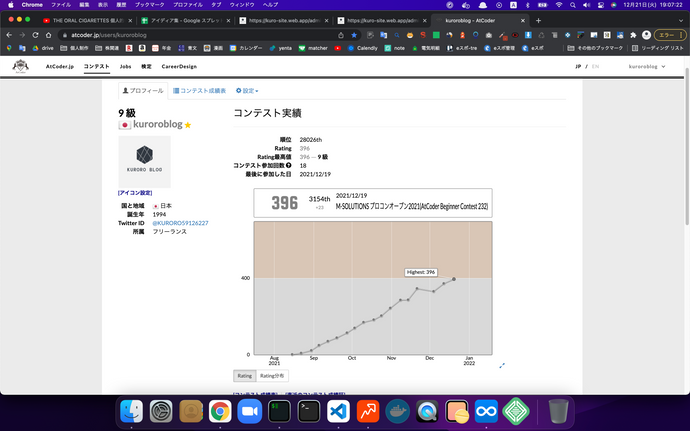Image resolution: width=690 pixels, height=431 pixels.
Task: Open the @KURORO59126227 Twitter link
Action: pyautogui.click(x=180, y=223)
